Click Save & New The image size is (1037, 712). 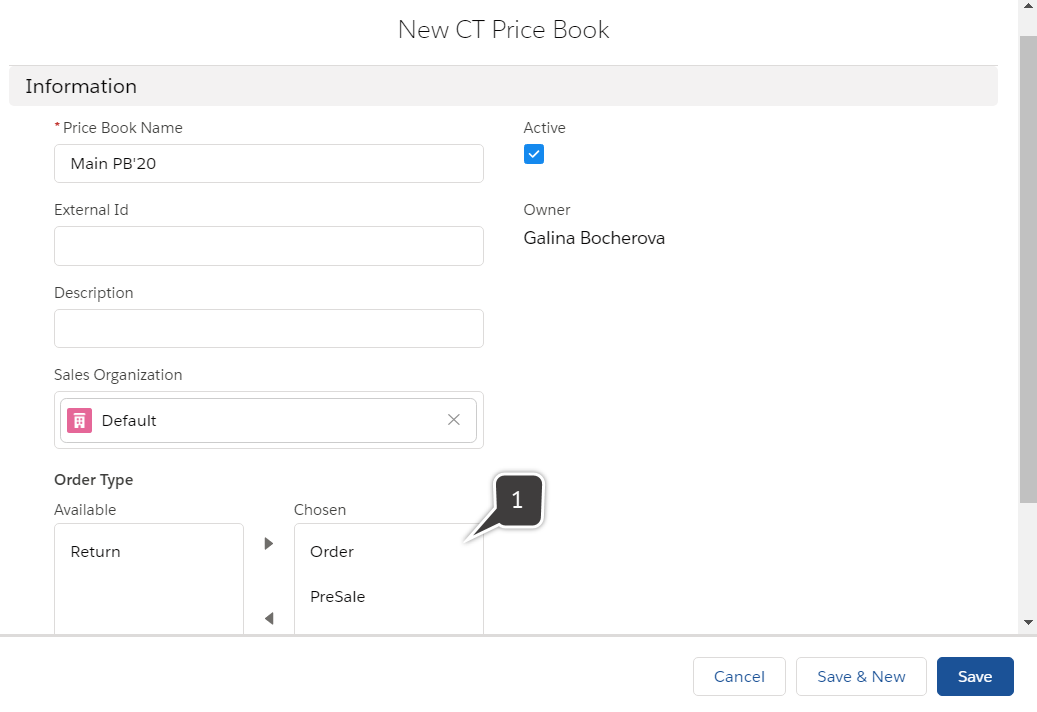pyautogui.click(x=861, y=676)
